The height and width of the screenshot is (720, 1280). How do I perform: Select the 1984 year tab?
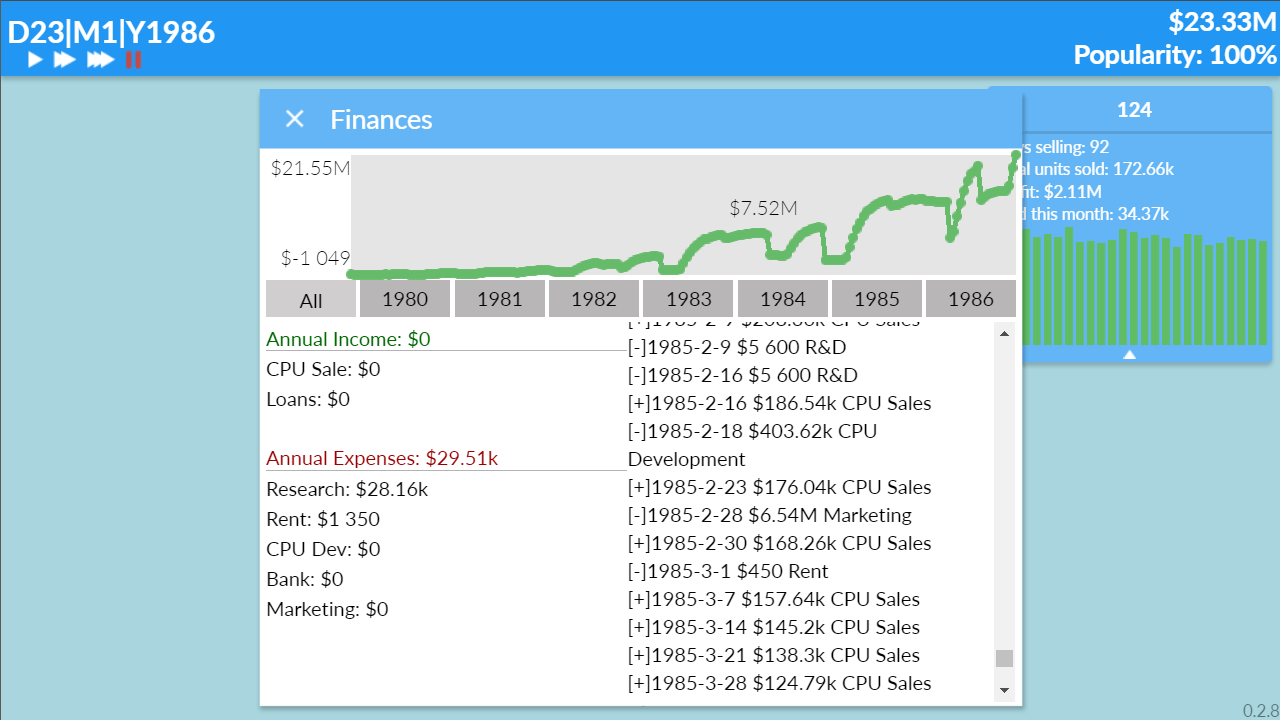(x=782, y=299)
